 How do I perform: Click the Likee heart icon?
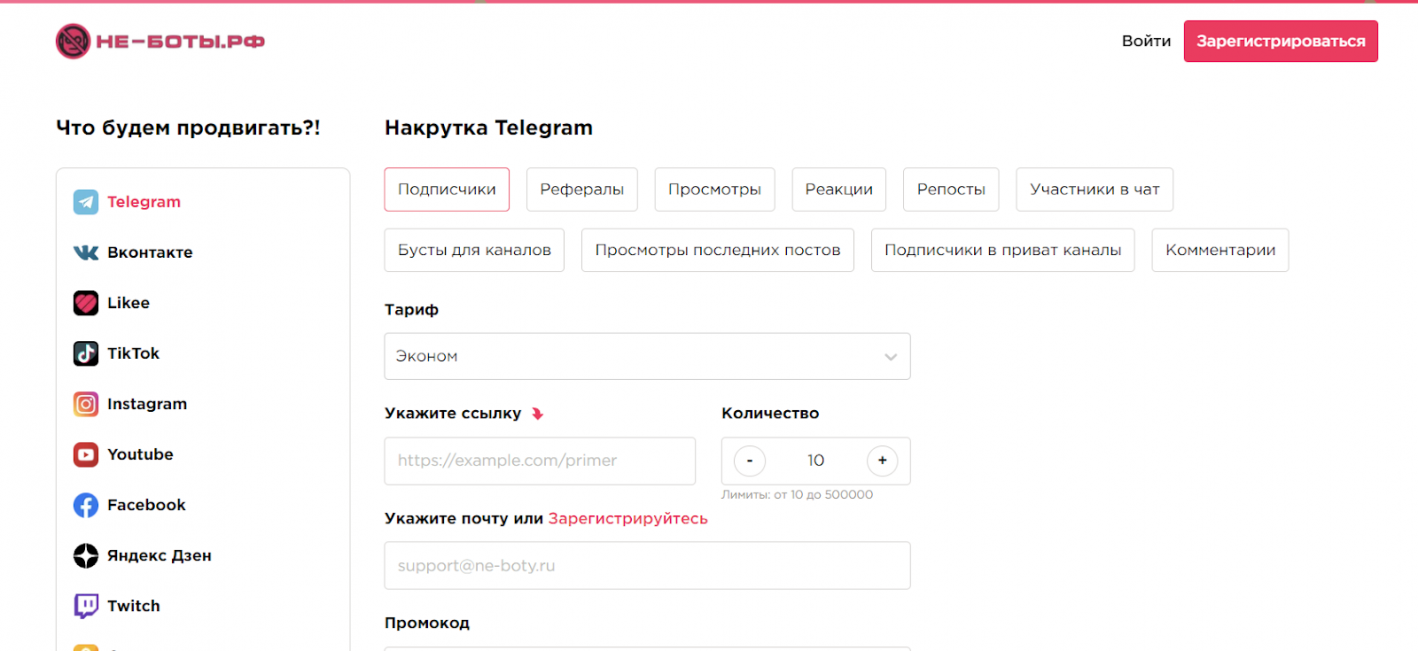(86, 303)
